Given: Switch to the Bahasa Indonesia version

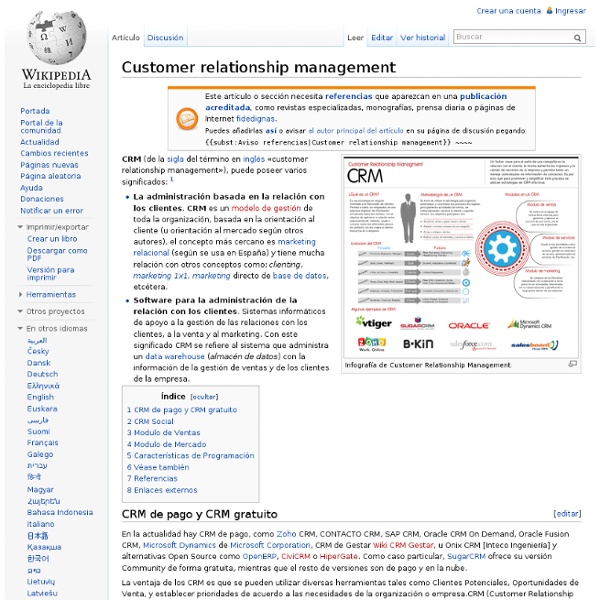Looking at the screenshot, I should click(60, 512).
